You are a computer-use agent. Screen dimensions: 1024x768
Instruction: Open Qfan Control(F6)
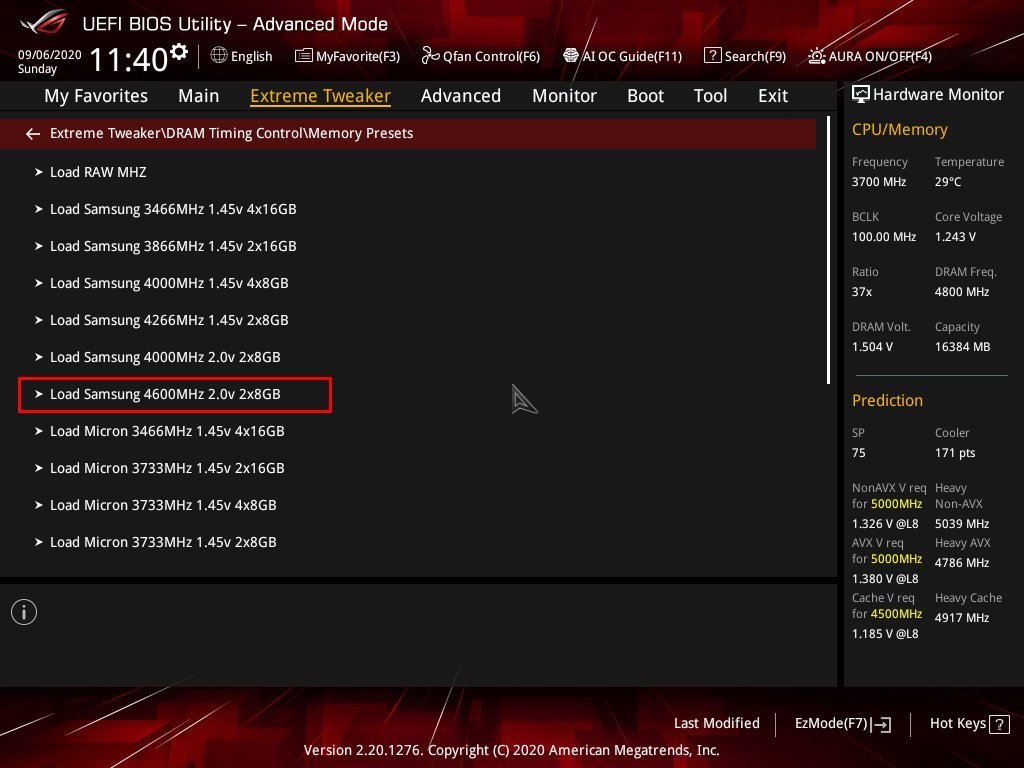tap(481, 56)
